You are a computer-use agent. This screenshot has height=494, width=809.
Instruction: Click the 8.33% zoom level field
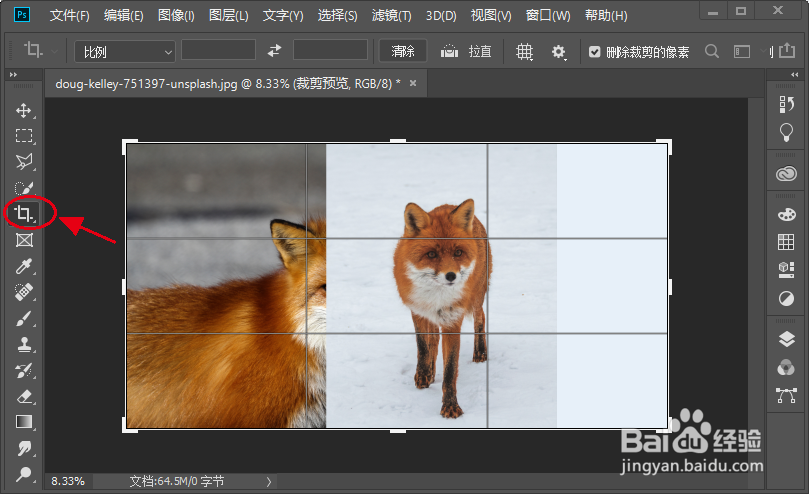coord(68,481)
